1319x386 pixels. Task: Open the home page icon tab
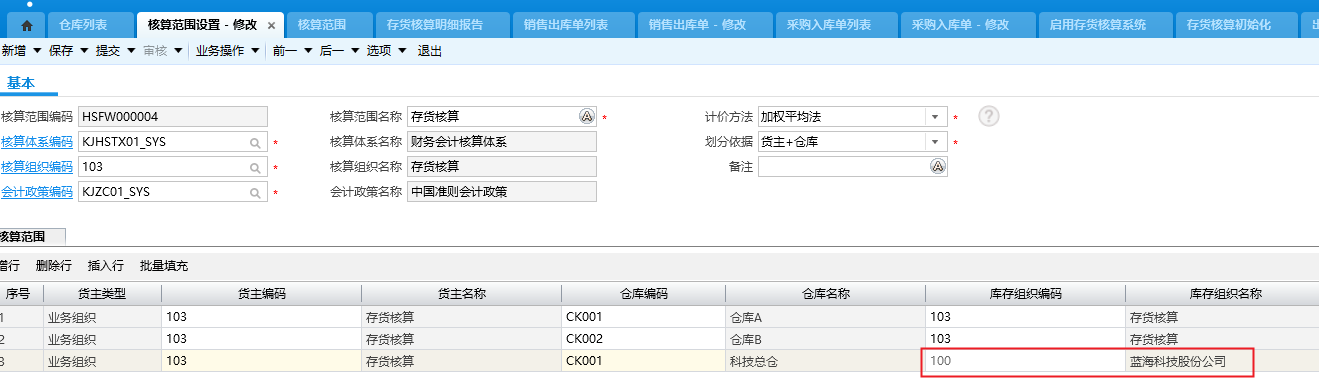pos(26,25)
